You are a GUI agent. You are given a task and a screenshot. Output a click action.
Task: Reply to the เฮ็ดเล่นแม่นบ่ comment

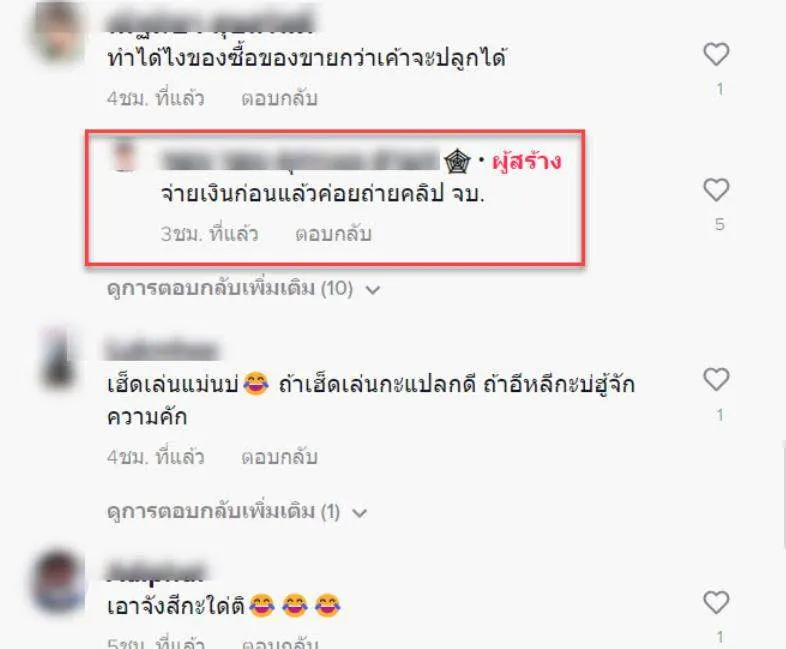(x=279, y=457)
